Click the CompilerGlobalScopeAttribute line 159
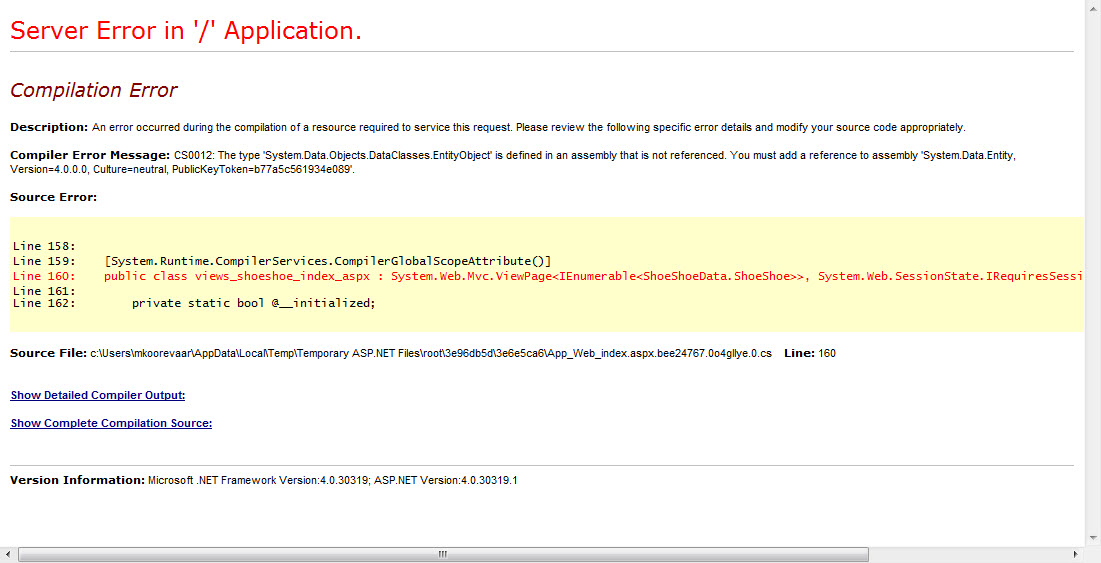The height and width of the screenshot is (563, 1101). [x=282, y=261]
